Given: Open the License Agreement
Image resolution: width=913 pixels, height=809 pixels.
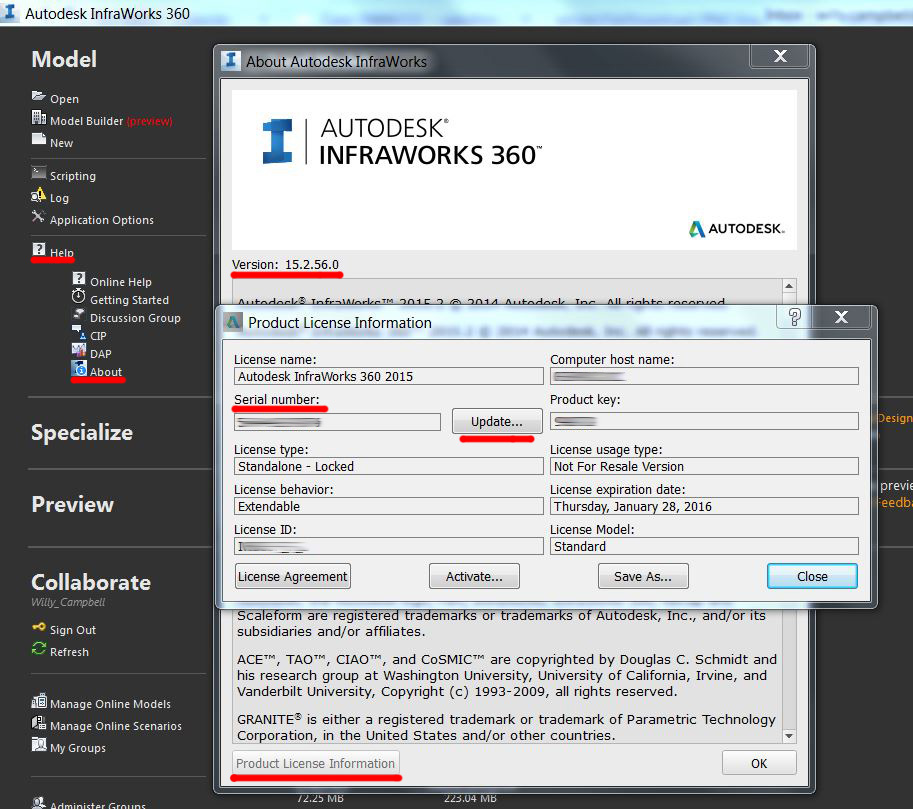Looking at the screenshot, I should point(292,576).
